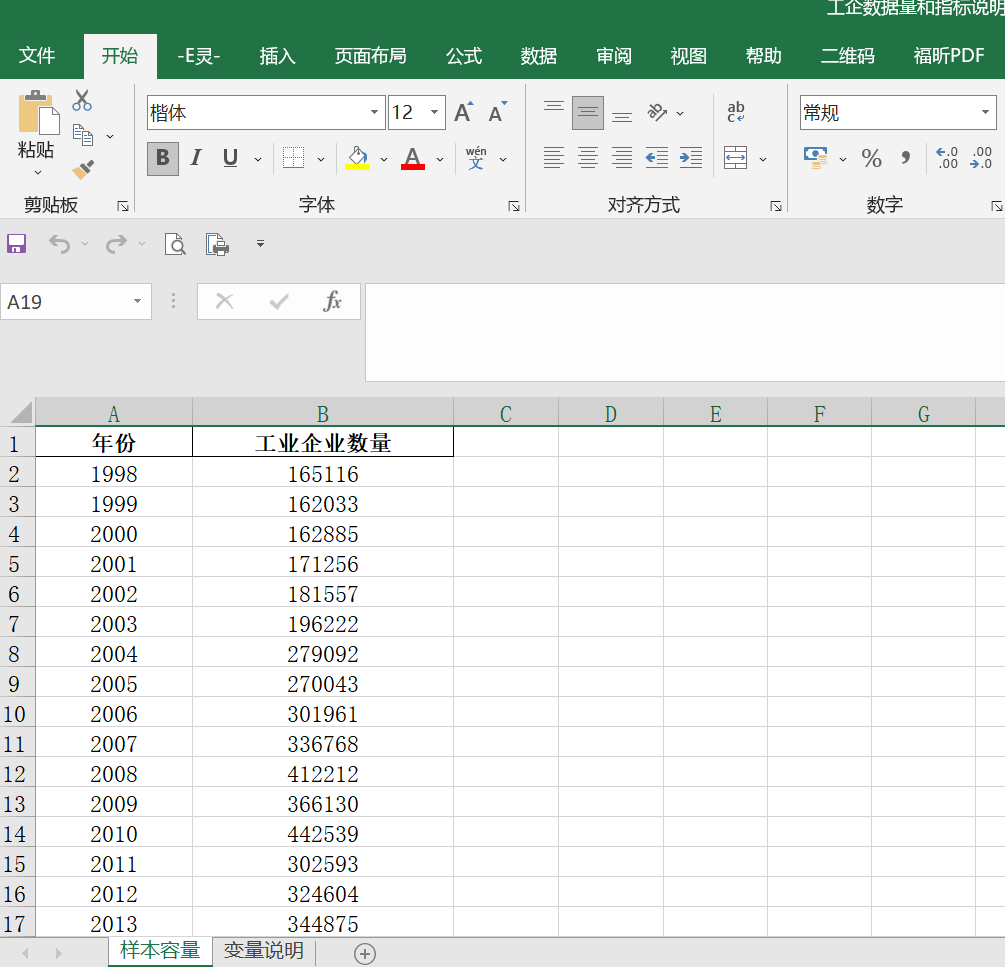Click the Cut scissors icon
Screen dimensions: 1005x967
pyautogui.click(x=82, y=101)
